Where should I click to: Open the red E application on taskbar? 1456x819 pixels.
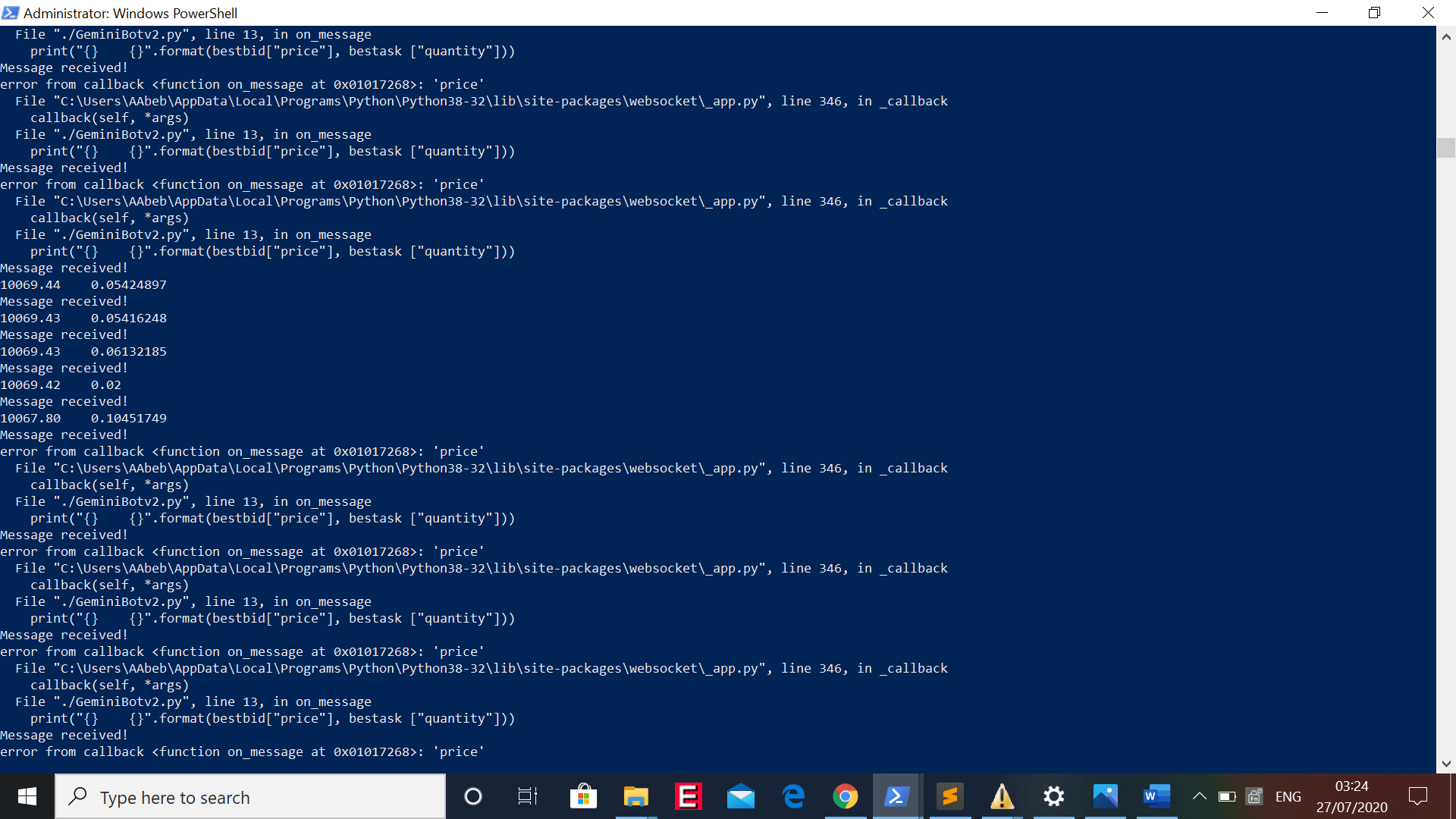688,796
